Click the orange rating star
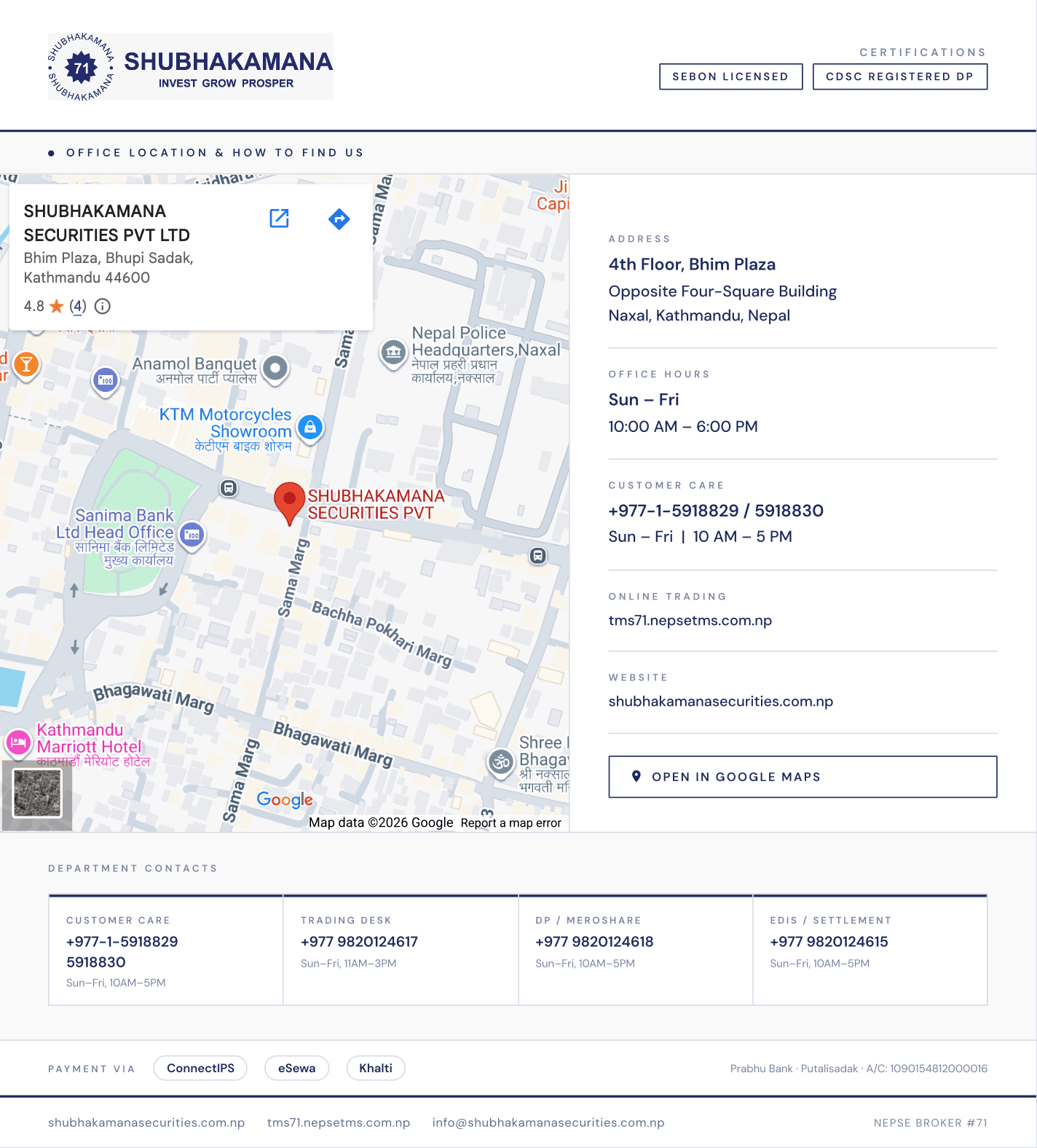 (56, 306)
